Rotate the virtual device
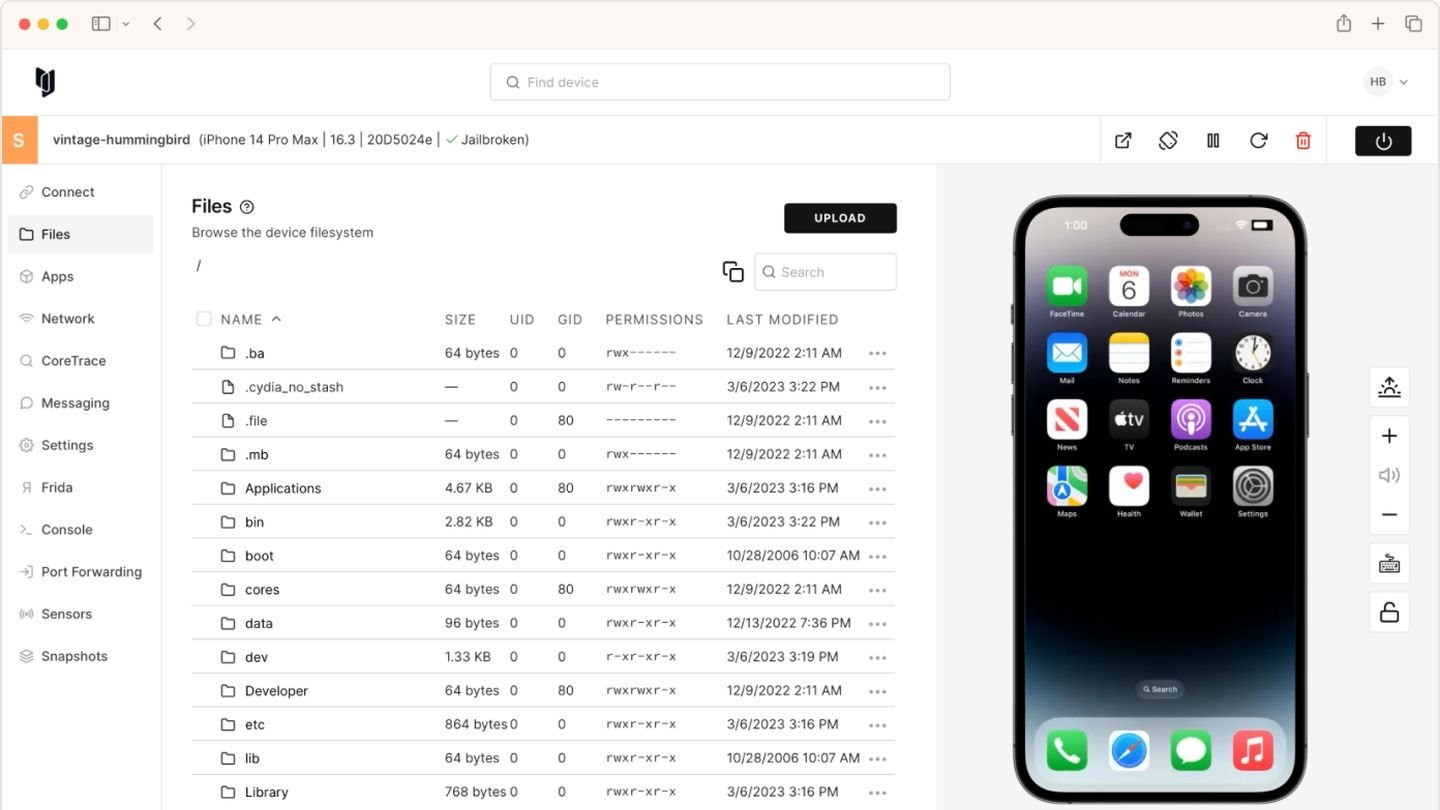 (x=1168, y=141)
